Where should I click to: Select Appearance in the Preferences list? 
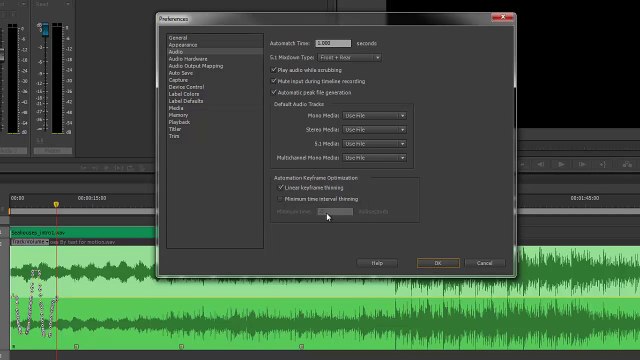pos(183,45)
